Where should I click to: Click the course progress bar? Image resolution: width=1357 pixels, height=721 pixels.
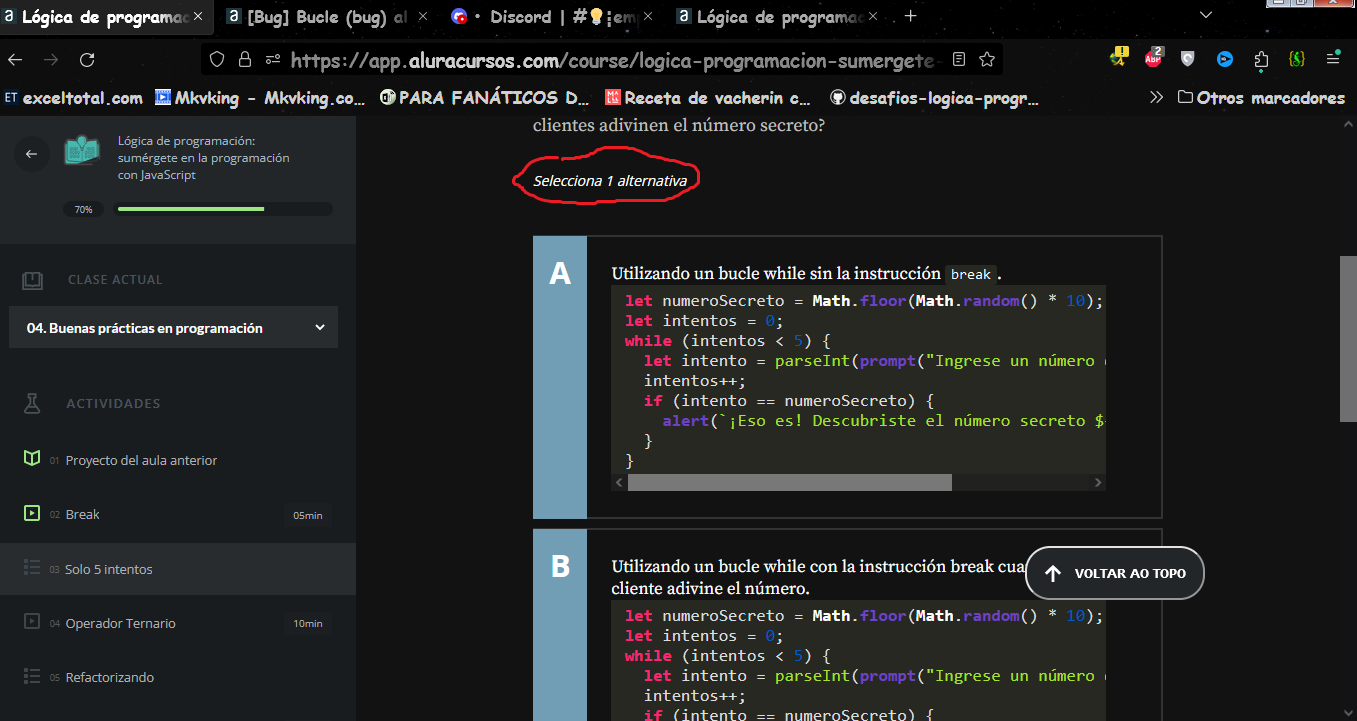[225, 209]
